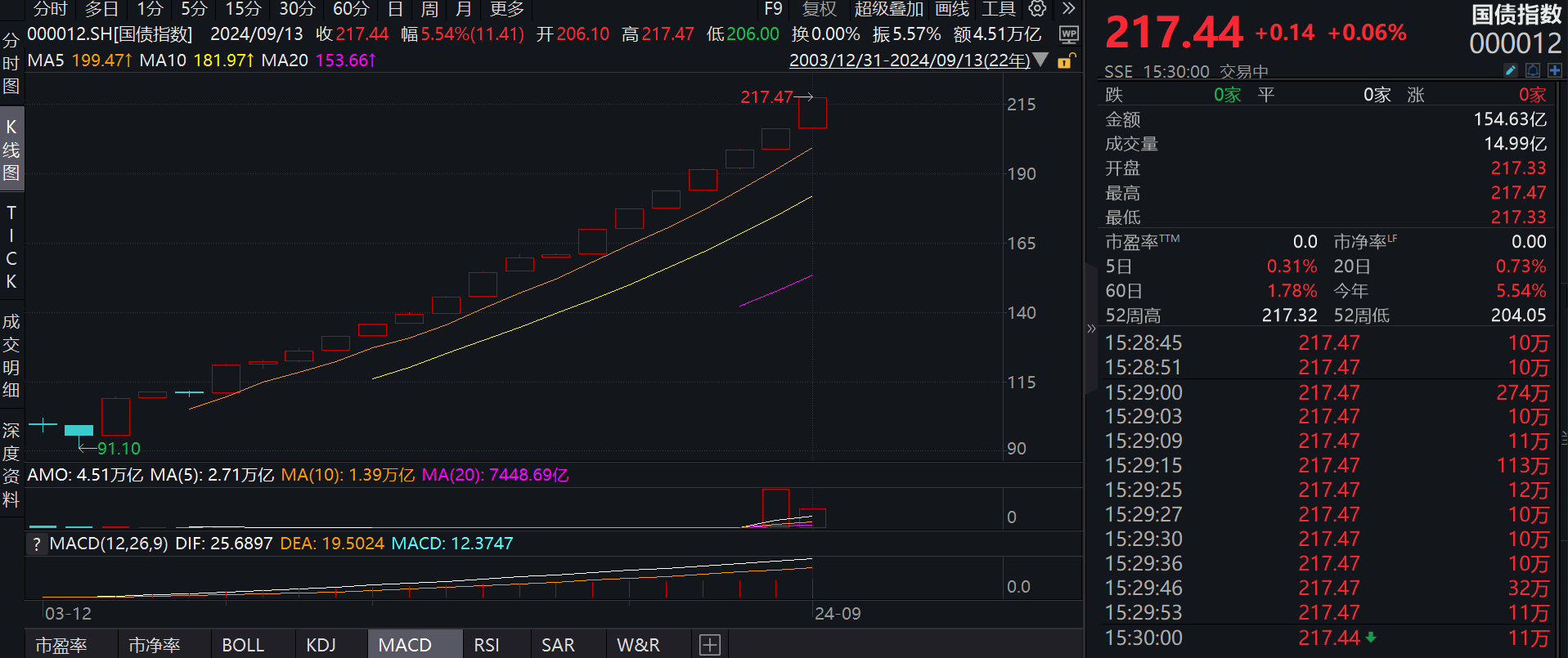Open the date range dropdown triangle
Image resolution: width=1568 pixels, height=658 pixels.
click(x=1040, y=60)
